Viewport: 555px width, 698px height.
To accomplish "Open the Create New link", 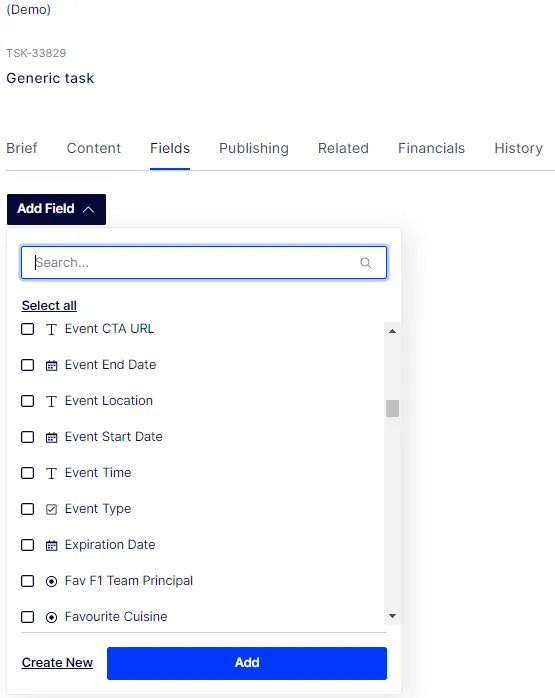I will coord(57,663).
